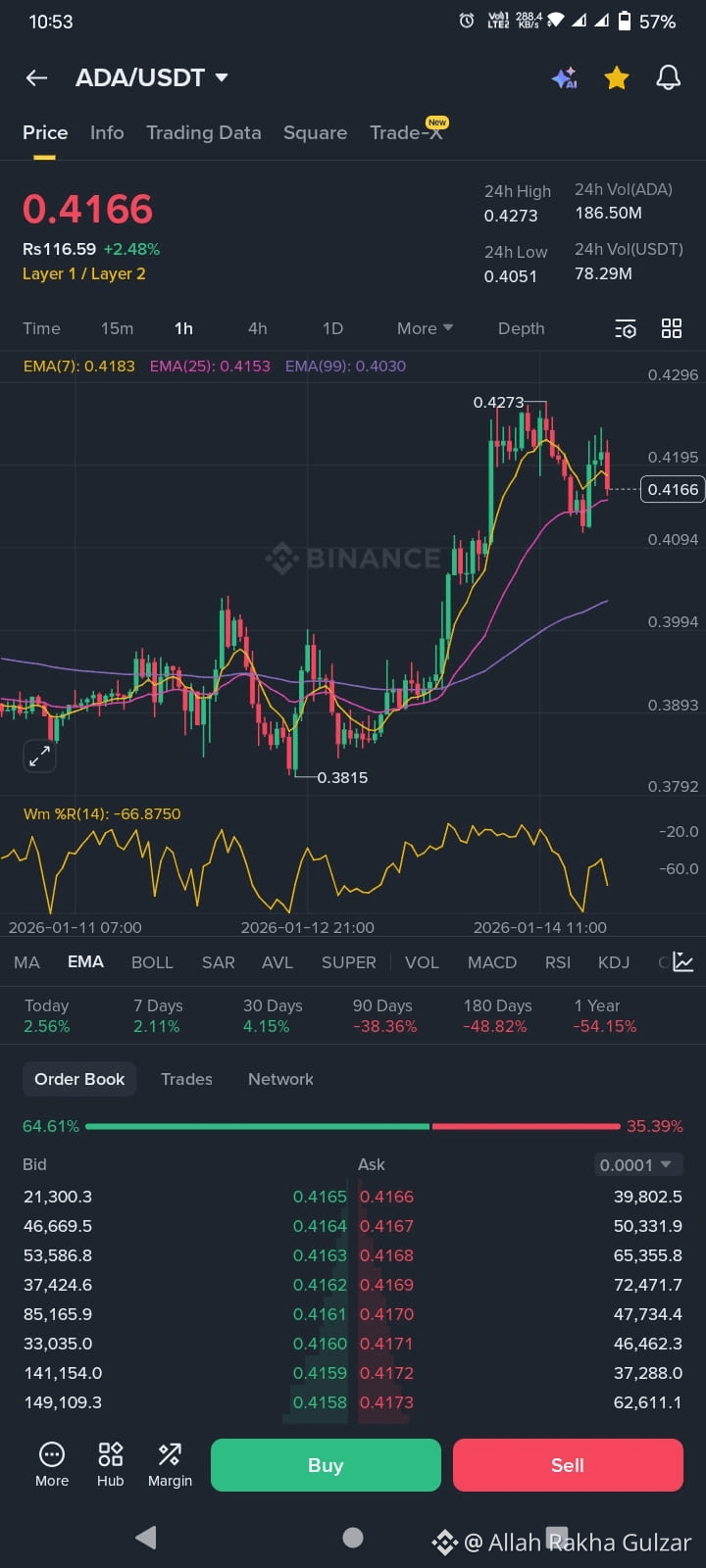Tap the 1 Year -54.15% performance stat
The image size is (706, 1568).
[x=605, y=1016]
